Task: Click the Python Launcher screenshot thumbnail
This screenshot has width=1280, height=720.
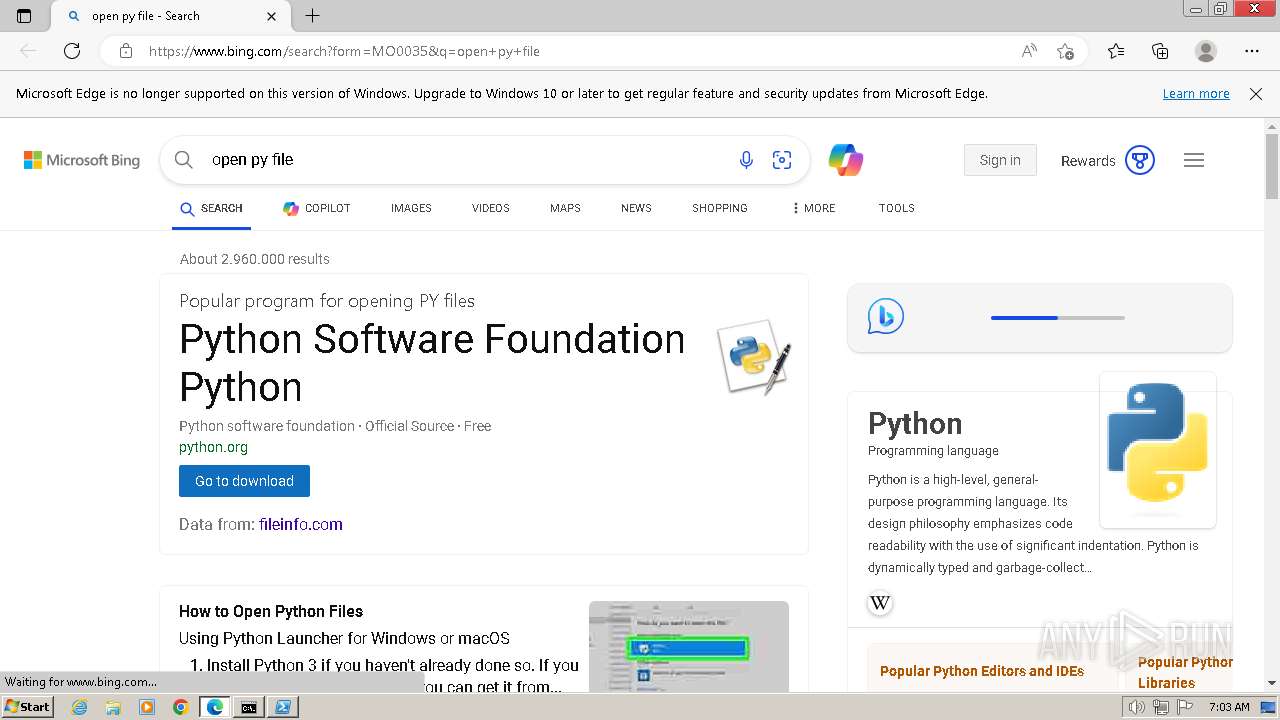Action: pos(689,646)
